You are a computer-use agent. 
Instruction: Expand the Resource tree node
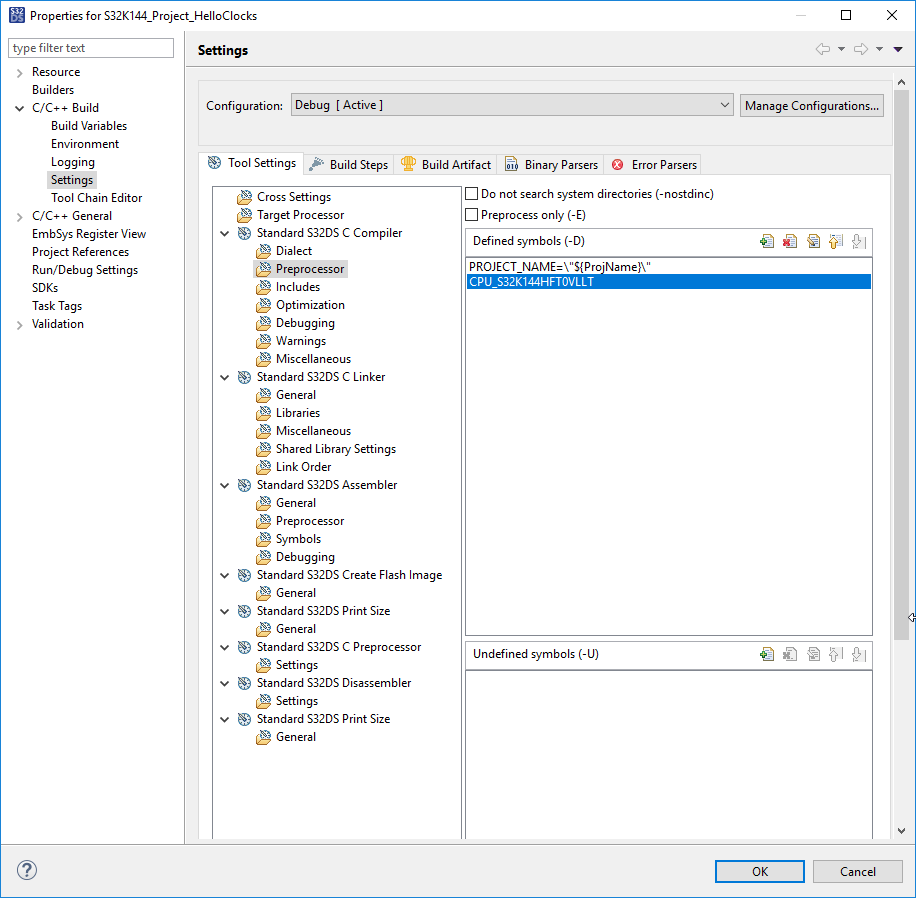(x=19, y=72)
